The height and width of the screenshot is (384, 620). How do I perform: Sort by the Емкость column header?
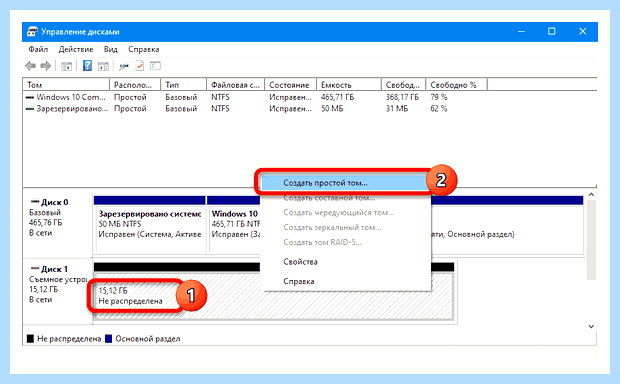click(x=349, y=85)
